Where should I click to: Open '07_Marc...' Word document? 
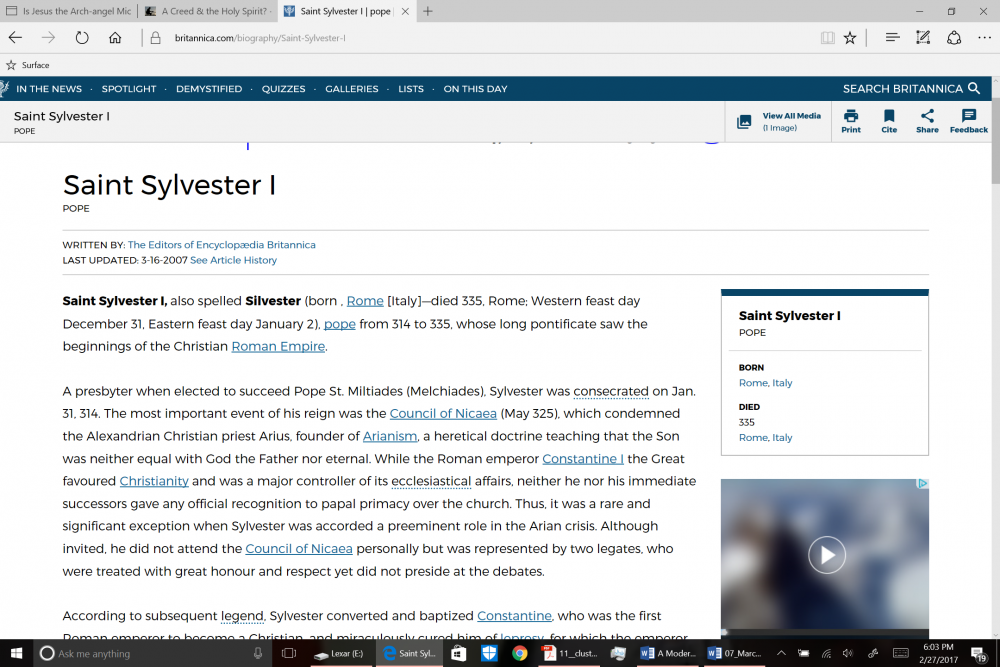(734, 653)
